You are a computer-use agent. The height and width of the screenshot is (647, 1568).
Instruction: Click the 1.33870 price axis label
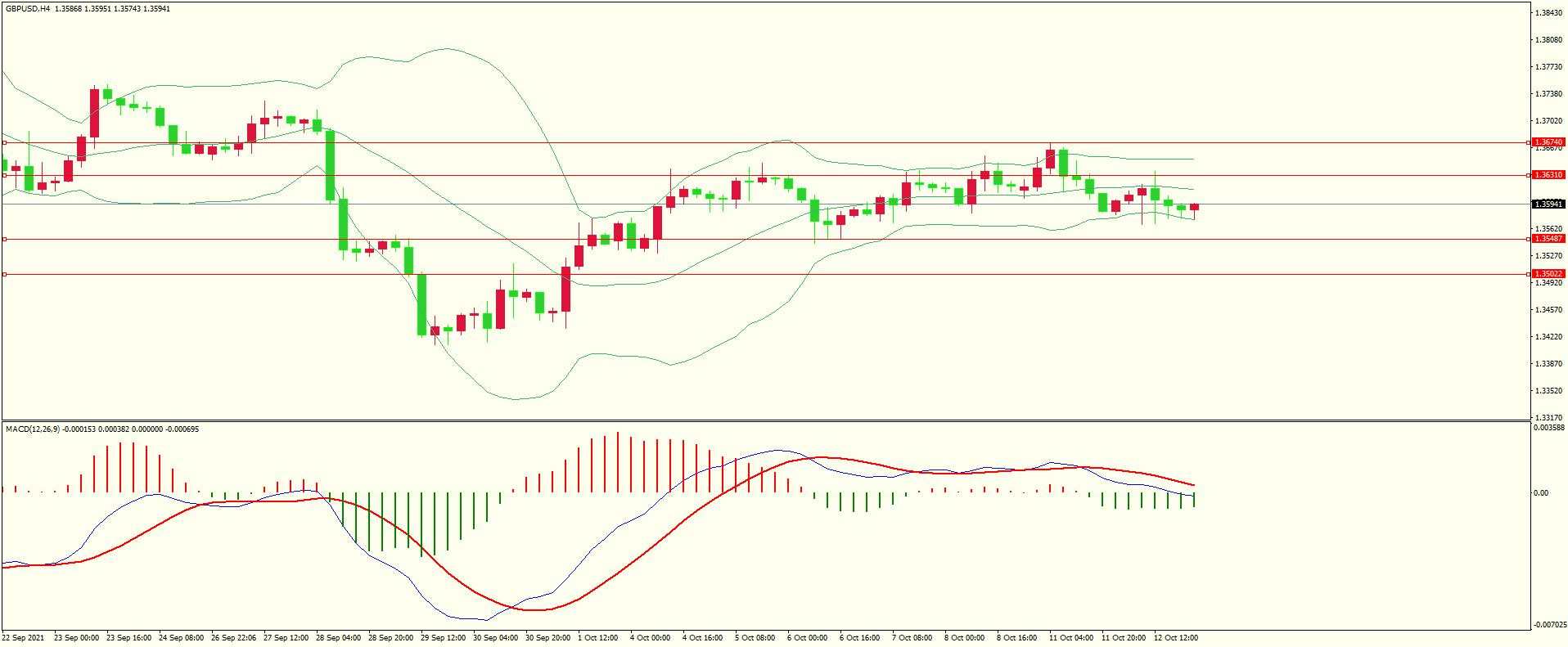(x=1549, y=364)
